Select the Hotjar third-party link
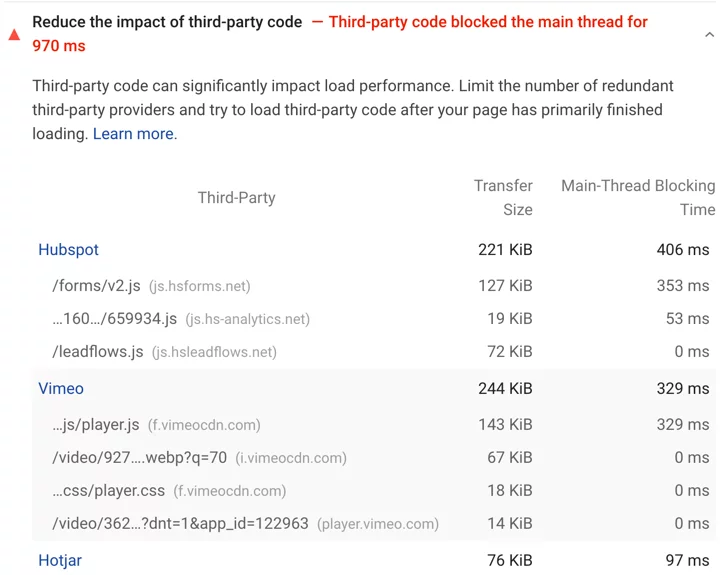 click(x=60, y=561)
